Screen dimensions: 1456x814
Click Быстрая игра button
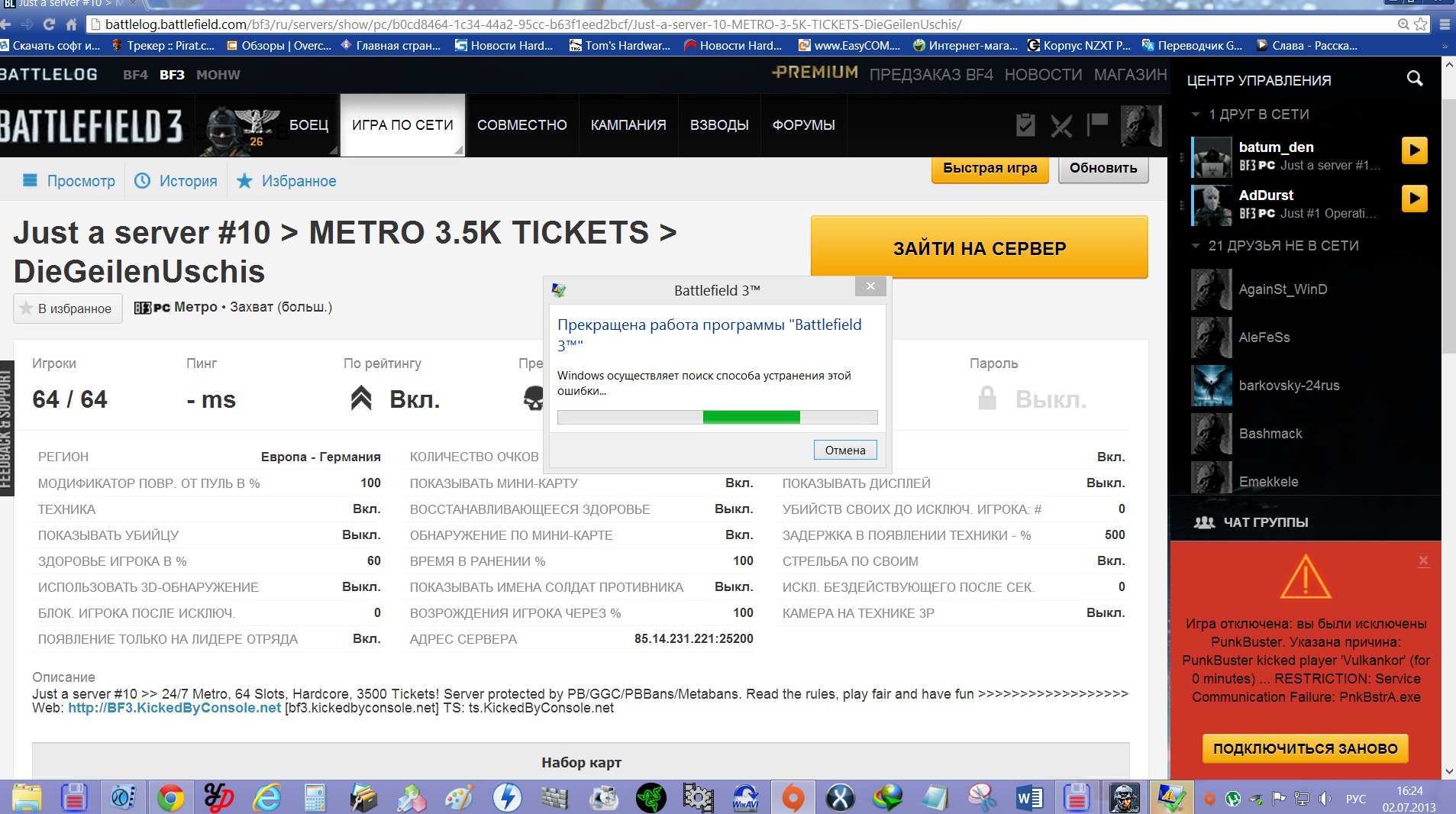(989, 169)
